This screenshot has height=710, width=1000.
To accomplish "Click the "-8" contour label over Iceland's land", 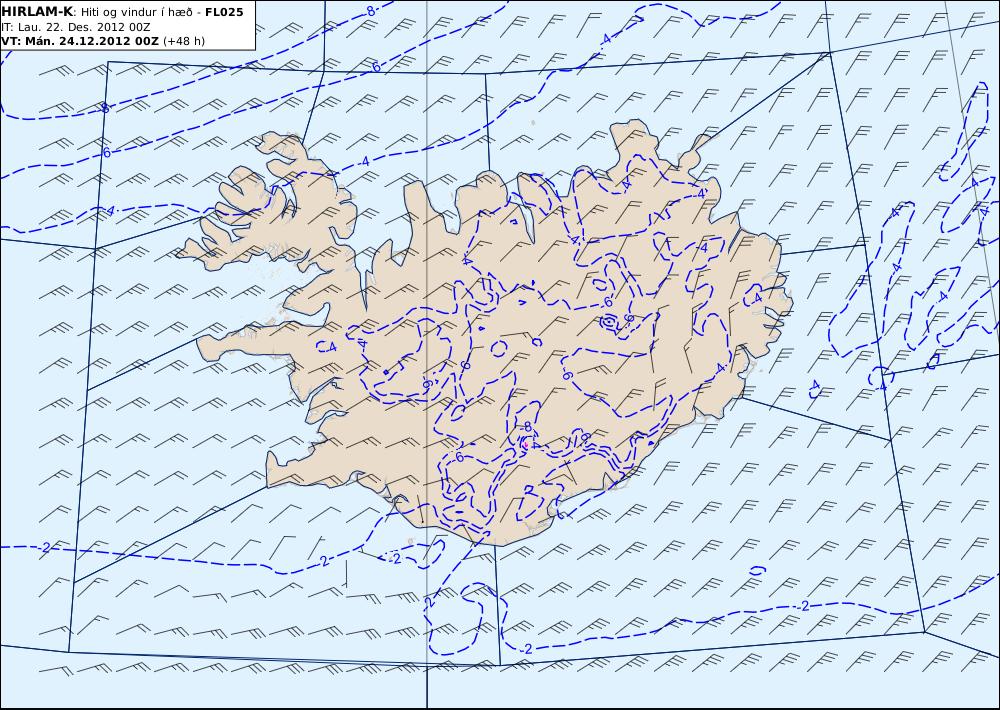I will pos(526,426).
